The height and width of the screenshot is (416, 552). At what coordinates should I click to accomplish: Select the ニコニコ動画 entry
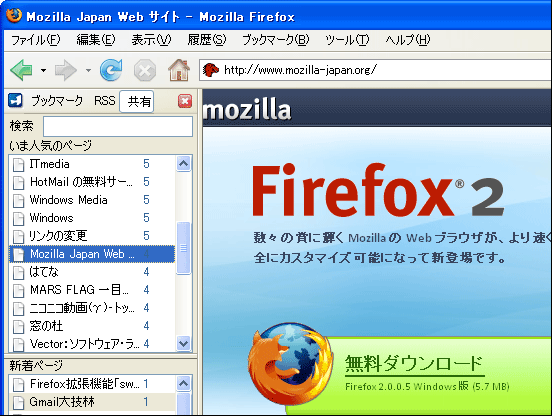coord(92,308)
